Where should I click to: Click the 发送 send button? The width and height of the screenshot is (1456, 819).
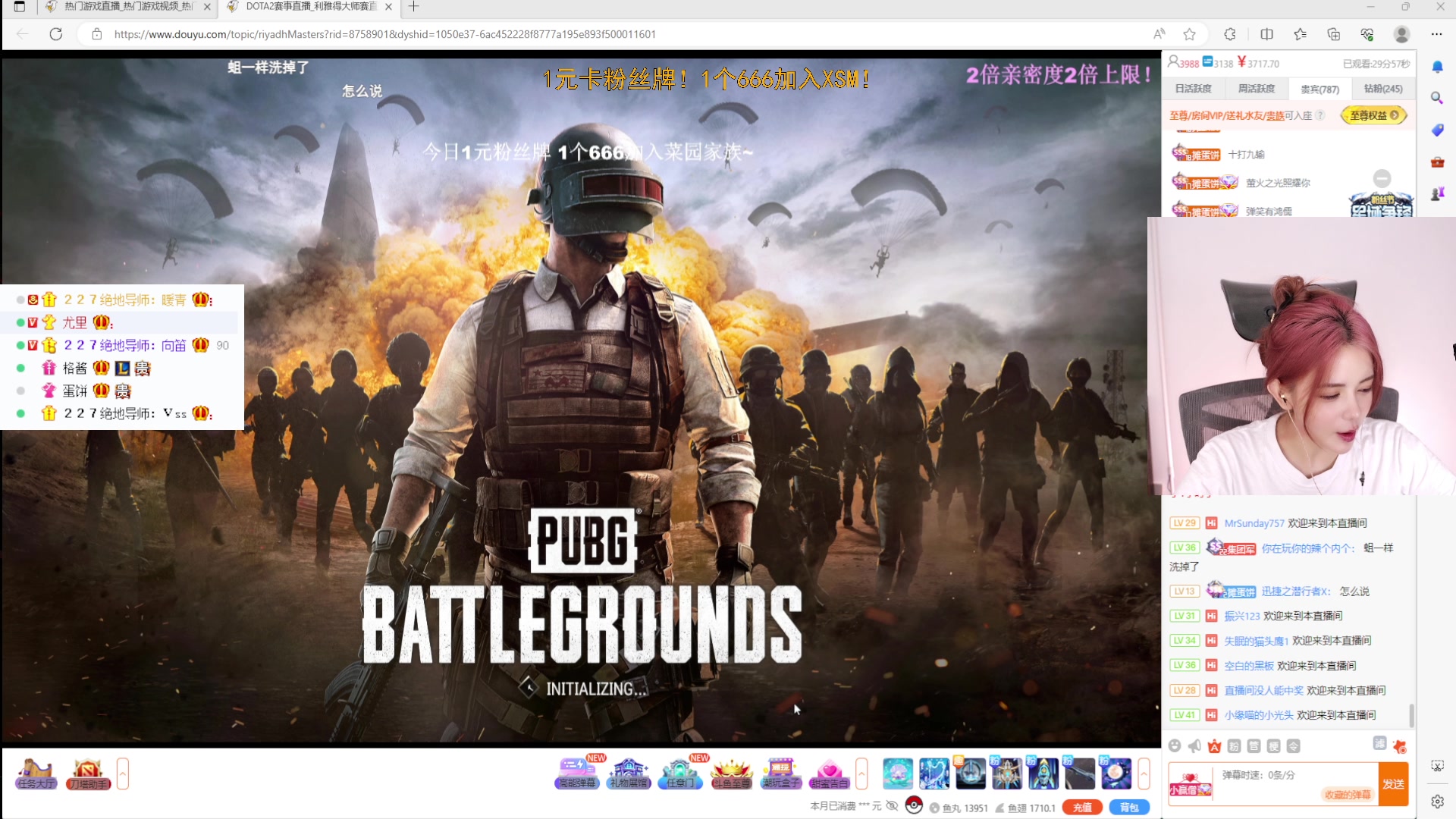point(1393,784)
